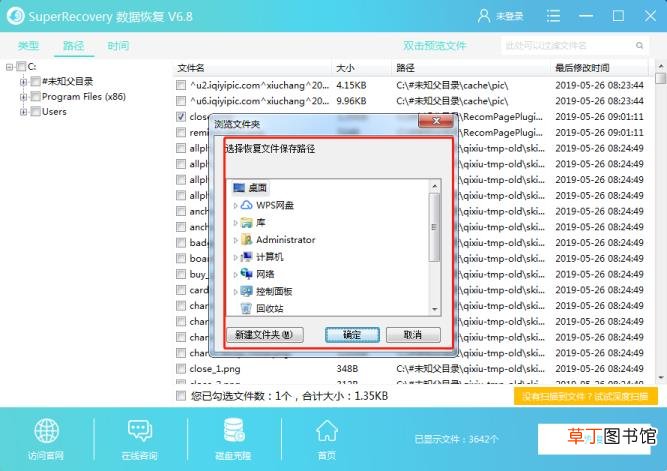This screenshot has height=471, width=667.
Task: Click 双击预览文件 link
Action: click(x=435, y=46)
